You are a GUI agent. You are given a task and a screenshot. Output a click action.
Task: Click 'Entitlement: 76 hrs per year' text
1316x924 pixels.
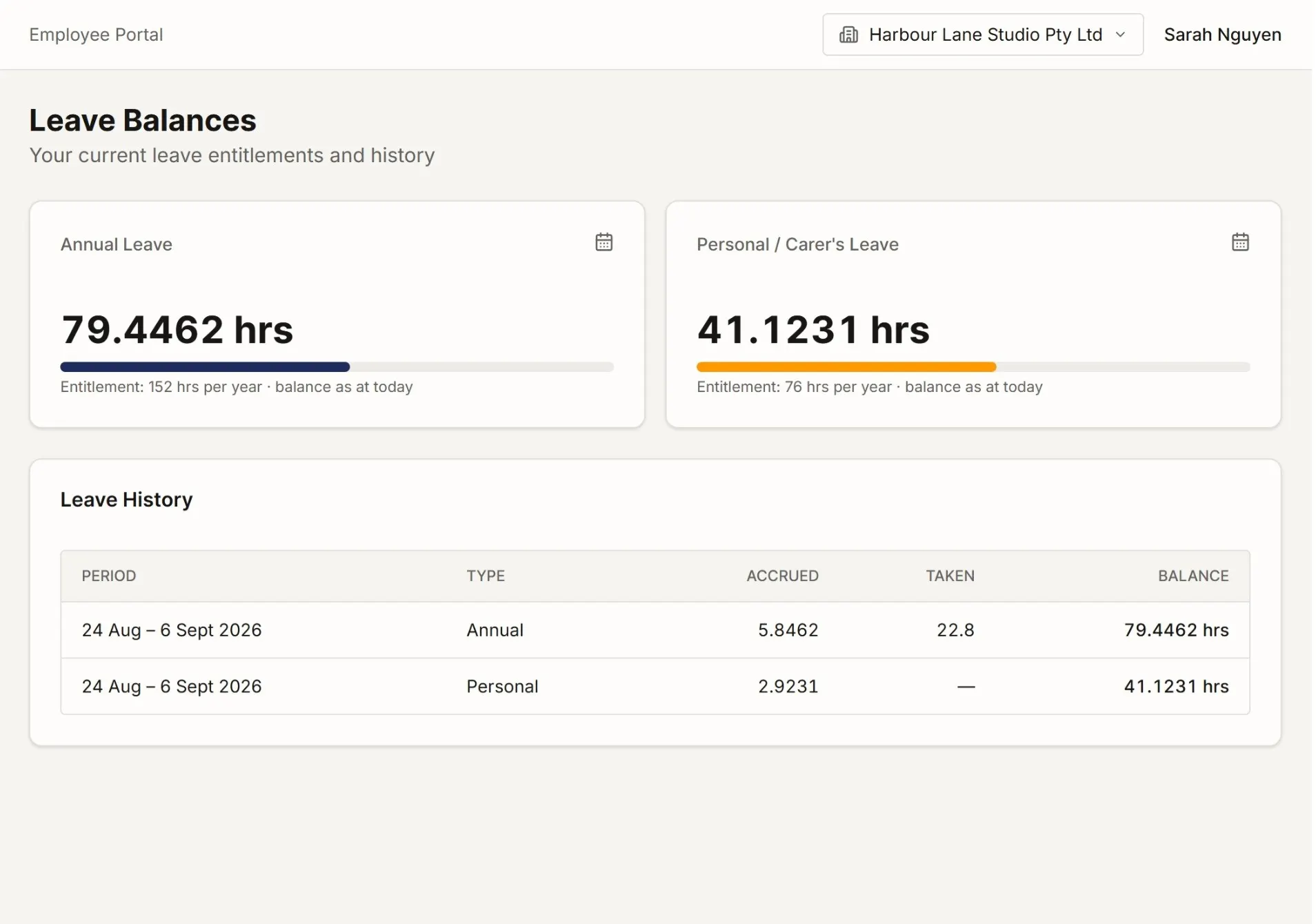[x=794, y=387]
